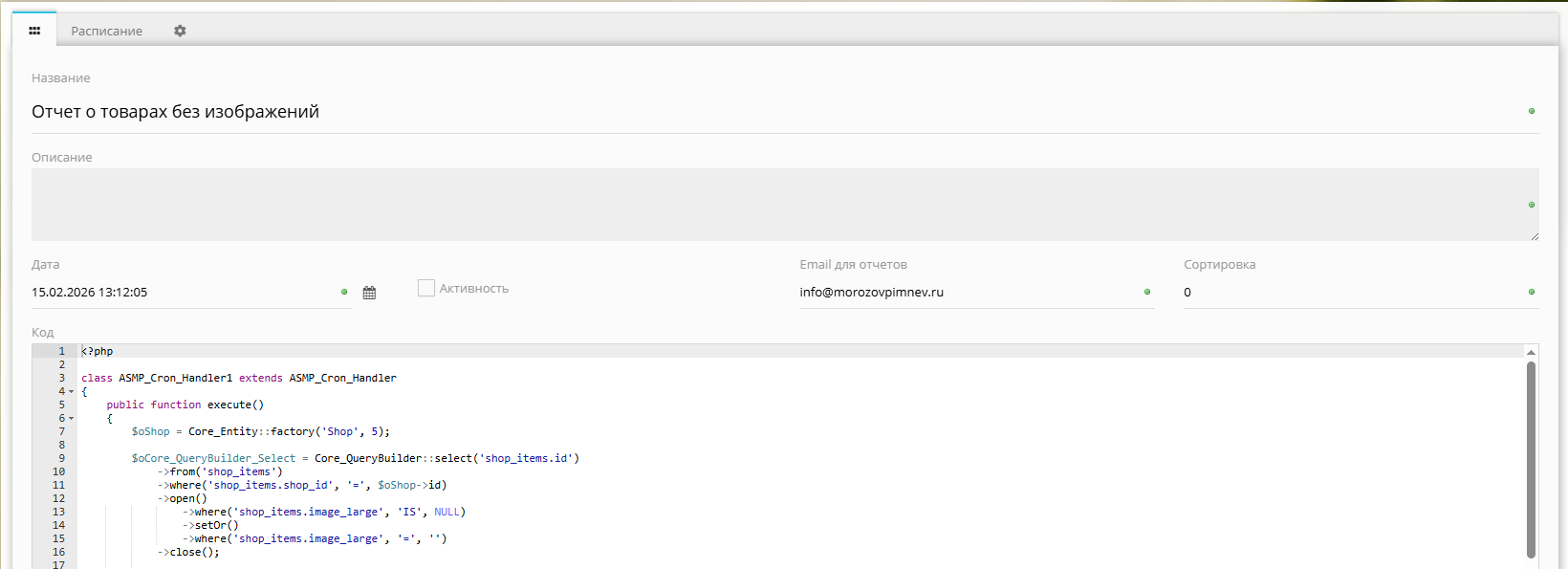Collapse the execute function fold at line 6
The image size is (1568, 569).
pyautogui.click(x=71, y=418)
